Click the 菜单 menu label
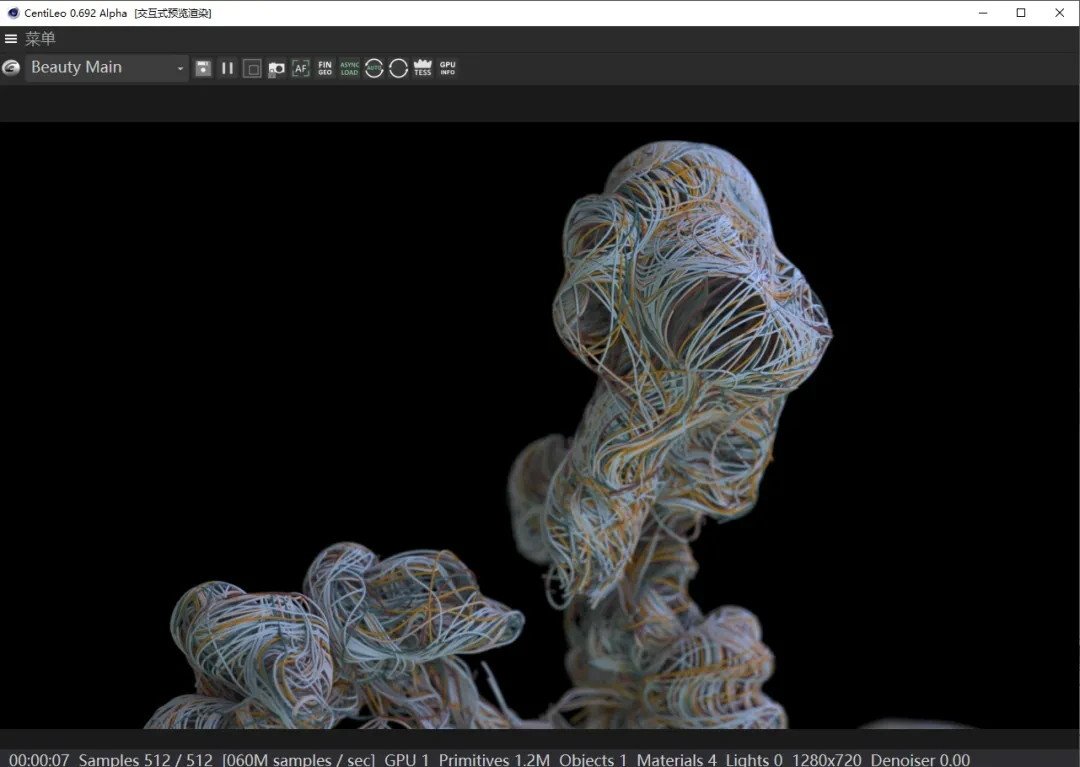1080x767 pixels. 40,39
